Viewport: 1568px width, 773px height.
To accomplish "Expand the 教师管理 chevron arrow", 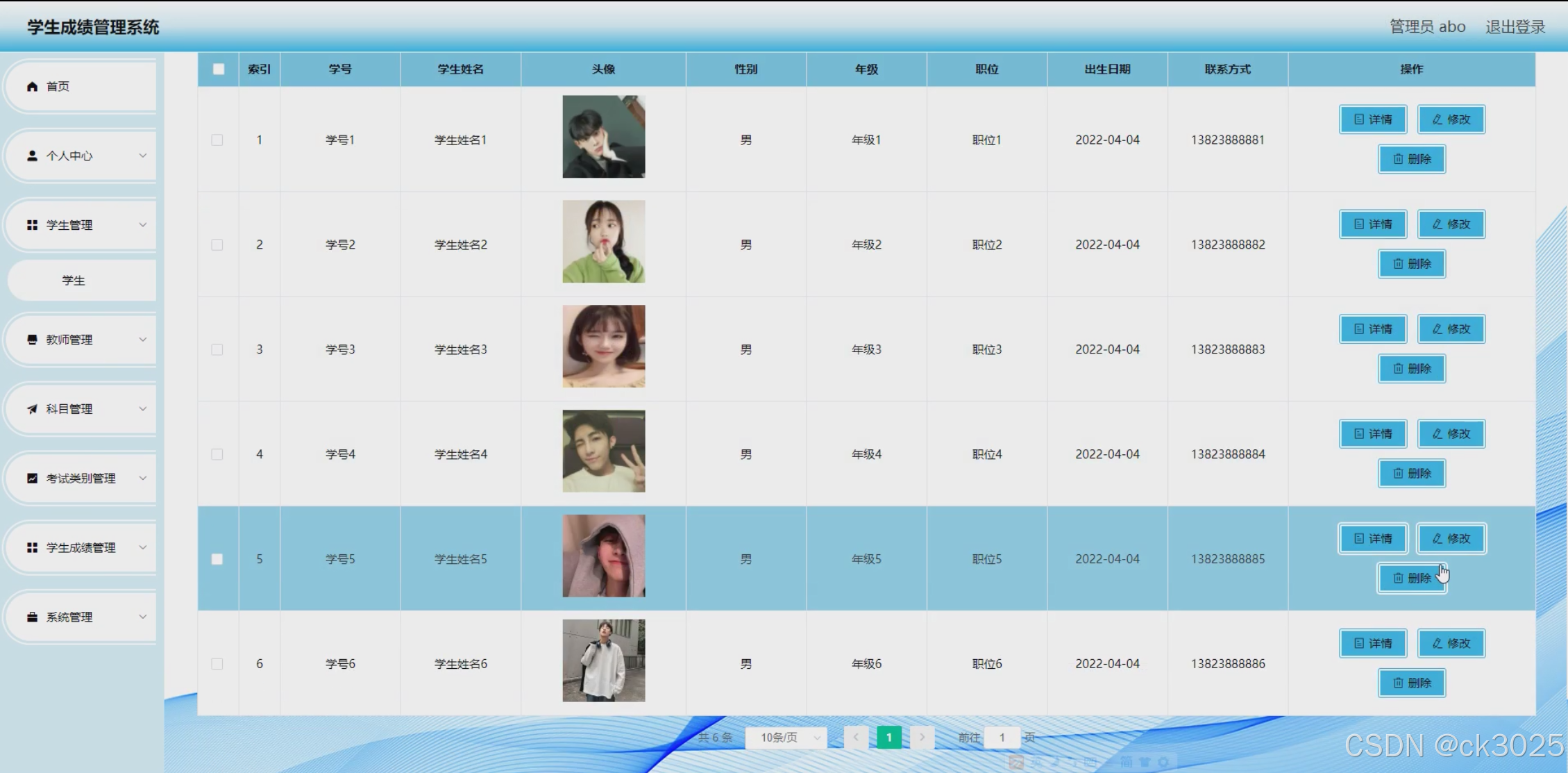I will tap(142, 340).
